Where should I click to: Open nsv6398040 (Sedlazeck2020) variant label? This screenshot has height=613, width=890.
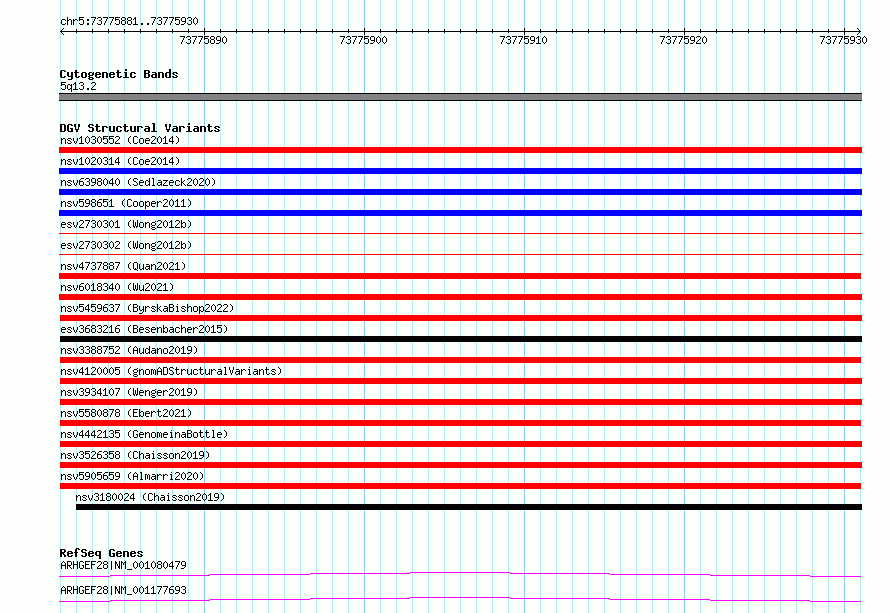(x=138, y=182)
